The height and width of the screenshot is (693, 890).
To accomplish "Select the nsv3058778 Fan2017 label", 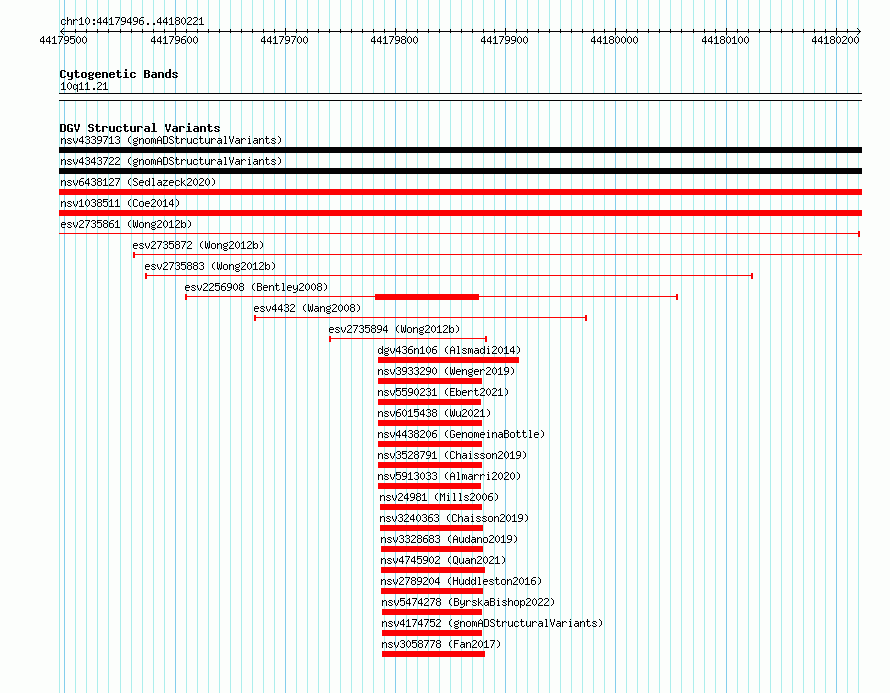I will [442, 644].
